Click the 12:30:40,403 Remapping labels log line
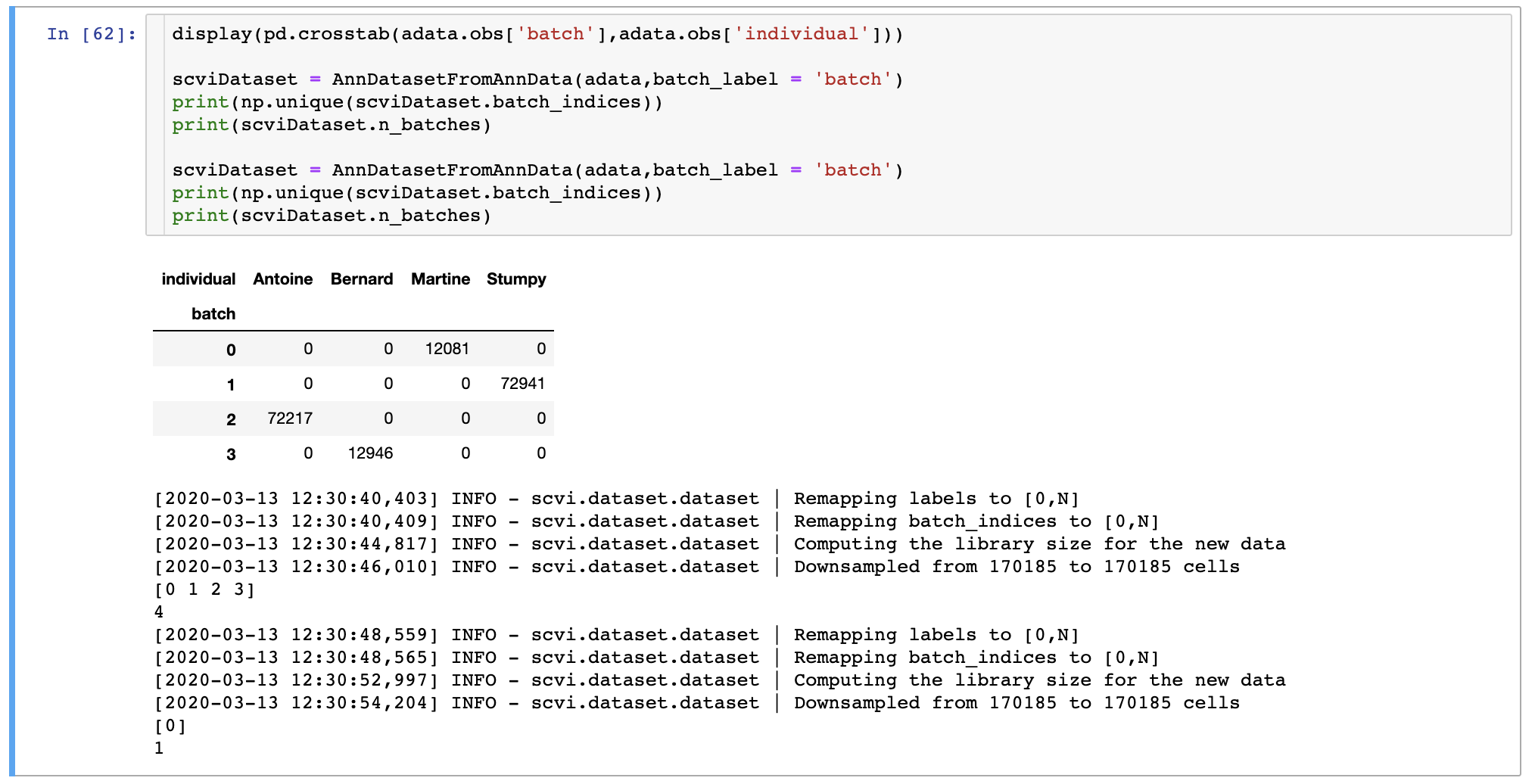 point(617,499)
